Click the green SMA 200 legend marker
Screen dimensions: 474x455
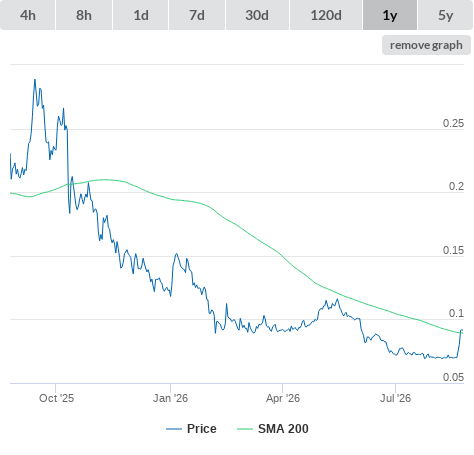pos(245,429)
